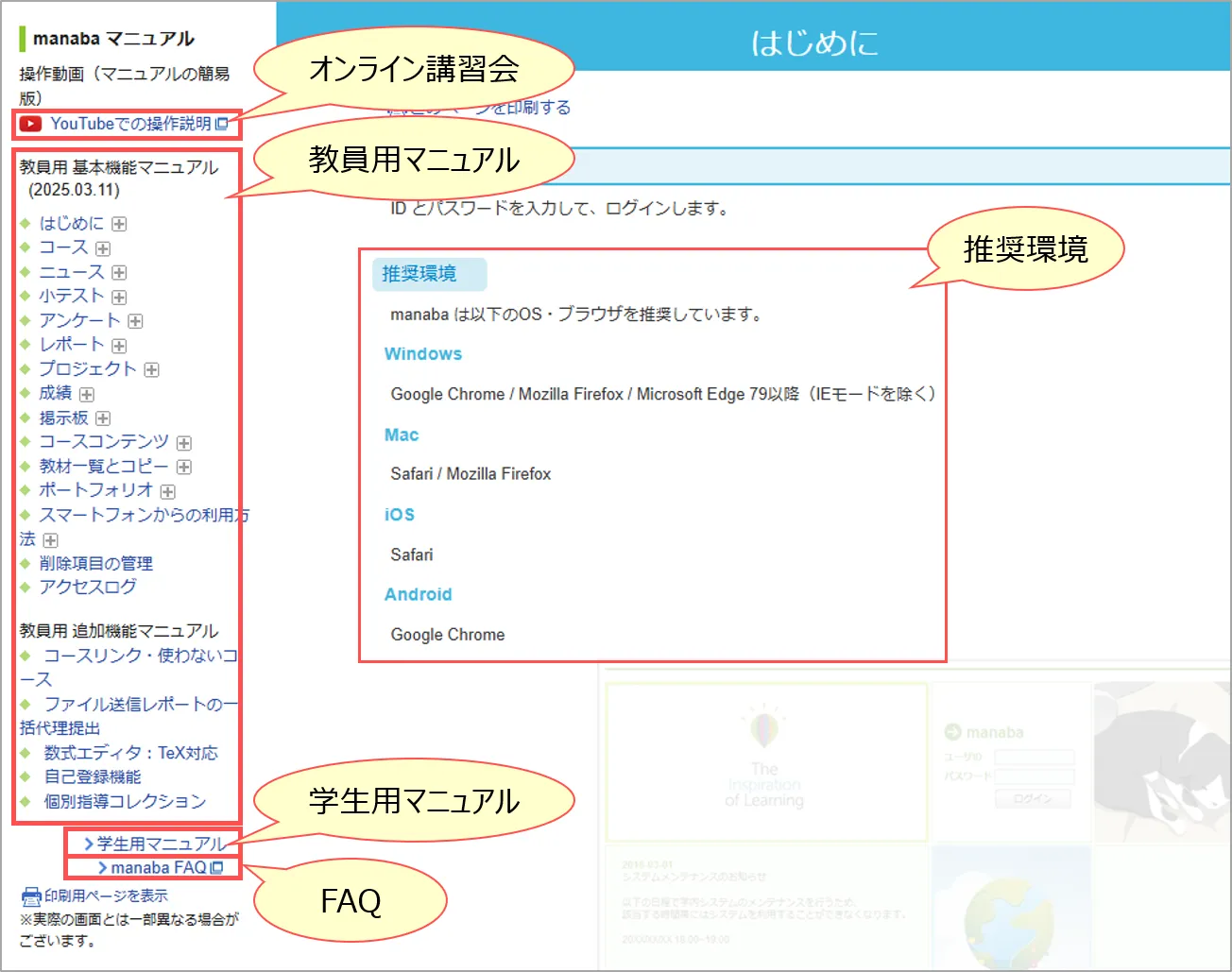
Task: Select the プロジェクト sidebar link
Action: pyautogui.click(x=88, y=368)
